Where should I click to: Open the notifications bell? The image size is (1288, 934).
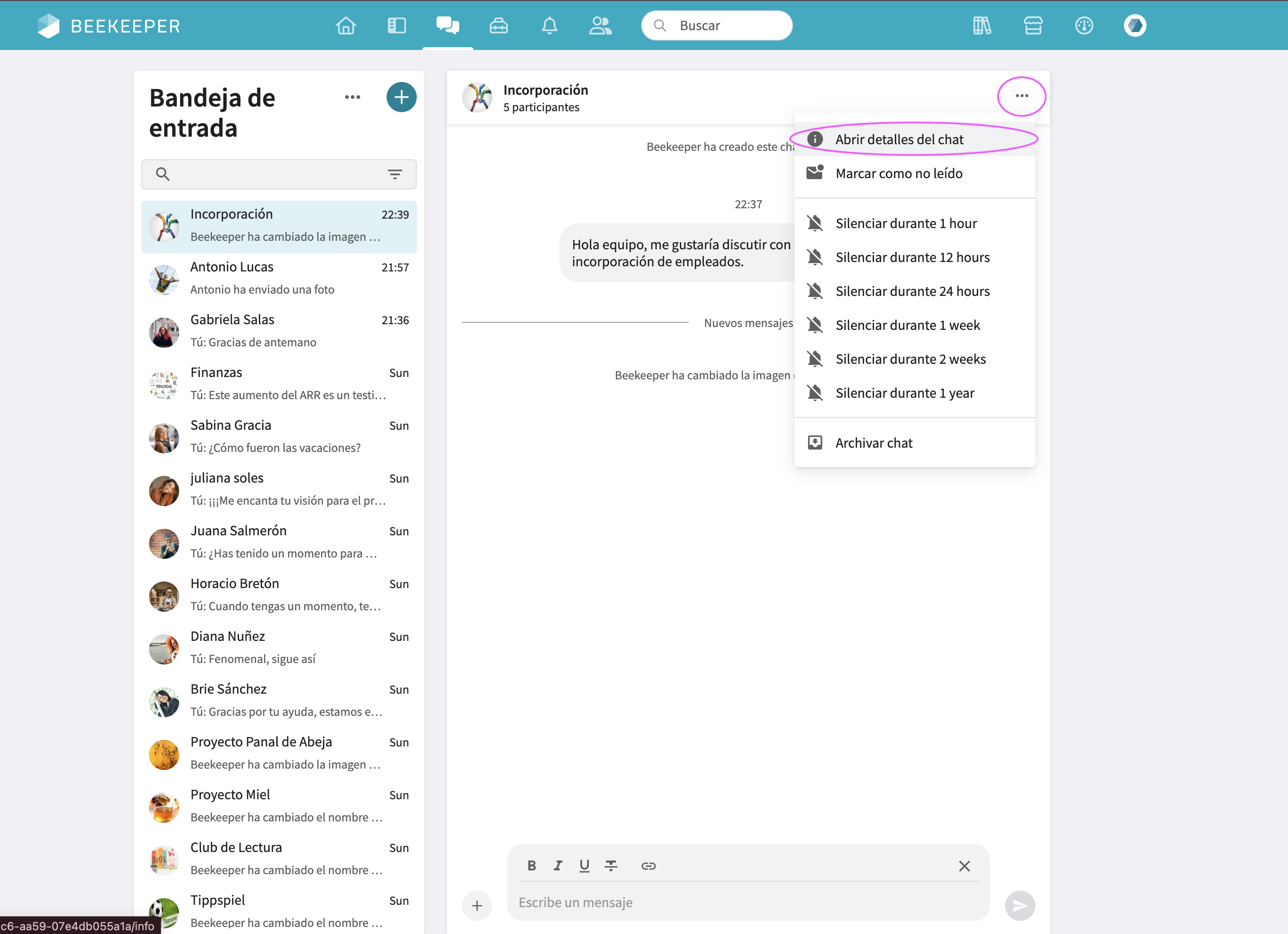(x=549, y=25)
